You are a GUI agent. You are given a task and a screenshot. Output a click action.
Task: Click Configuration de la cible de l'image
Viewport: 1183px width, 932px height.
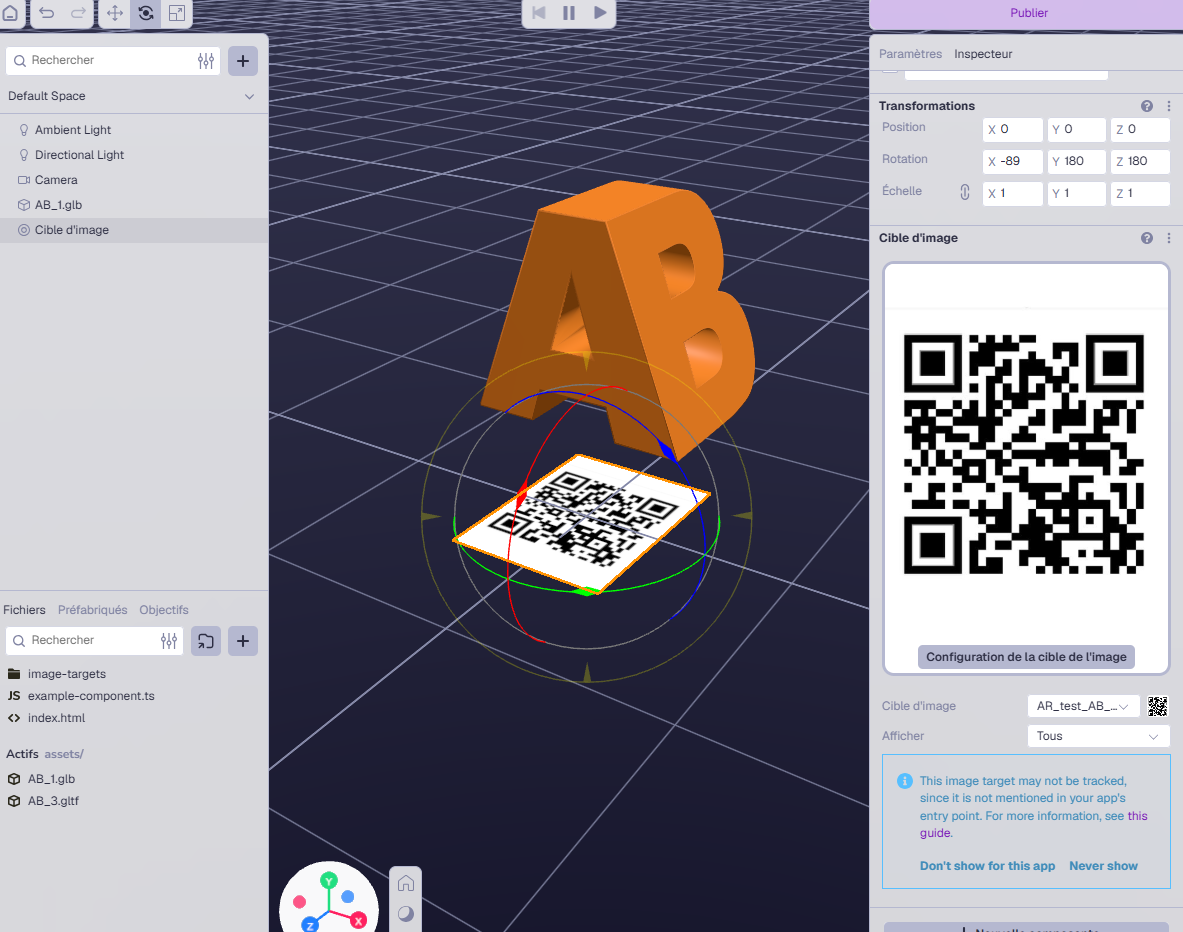[x=1026, y=657]
